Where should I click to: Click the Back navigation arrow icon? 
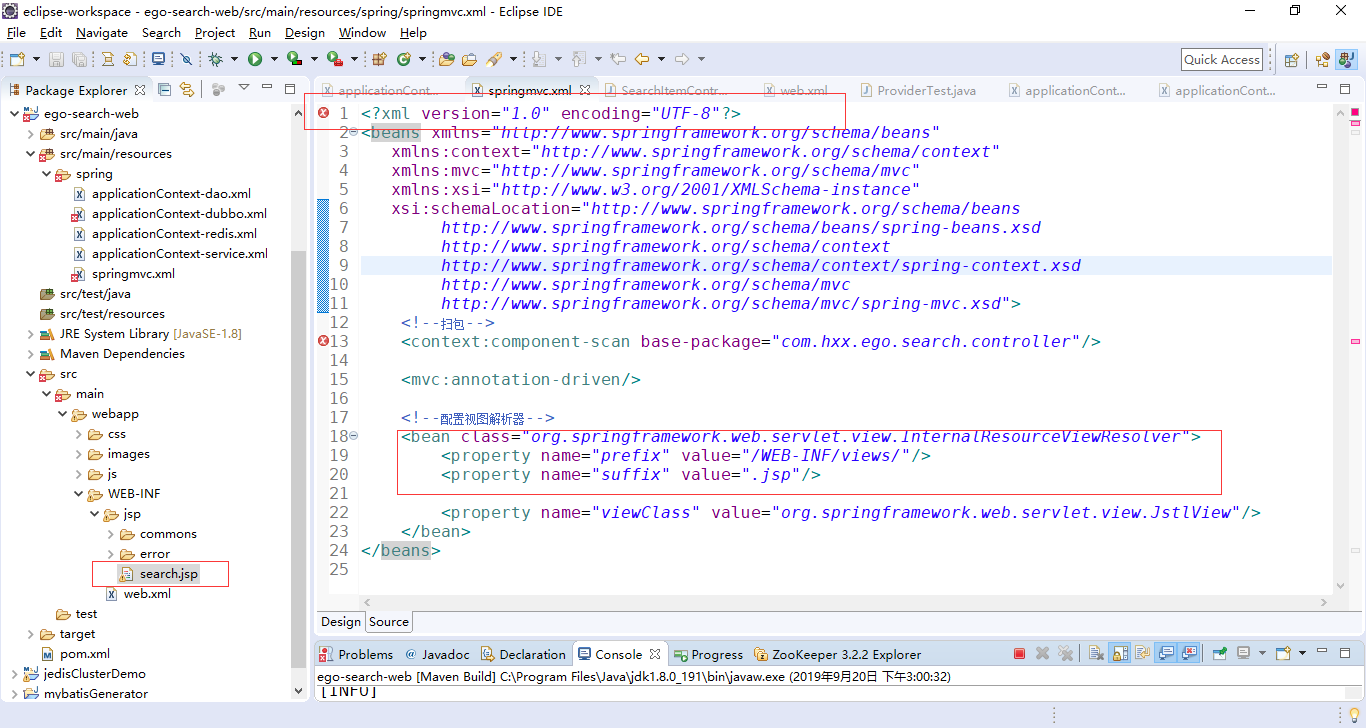(641, 59)
